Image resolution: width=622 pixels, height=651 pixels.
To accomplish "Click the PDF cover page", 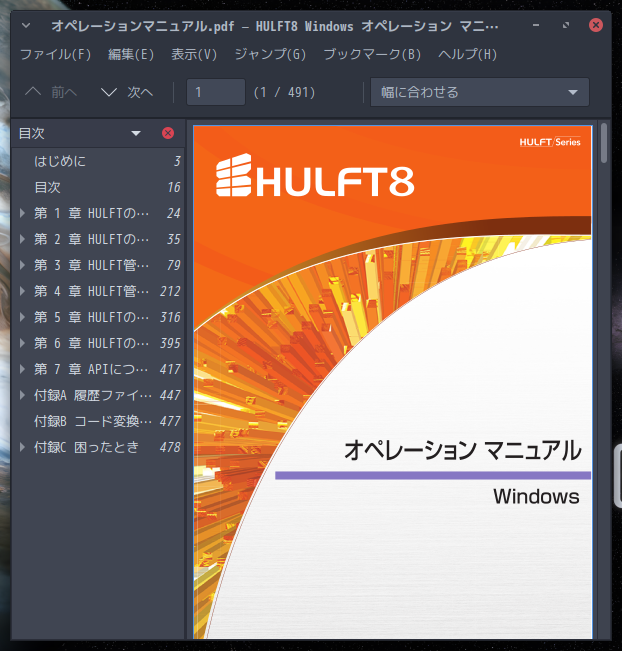I will coord(392,382).
